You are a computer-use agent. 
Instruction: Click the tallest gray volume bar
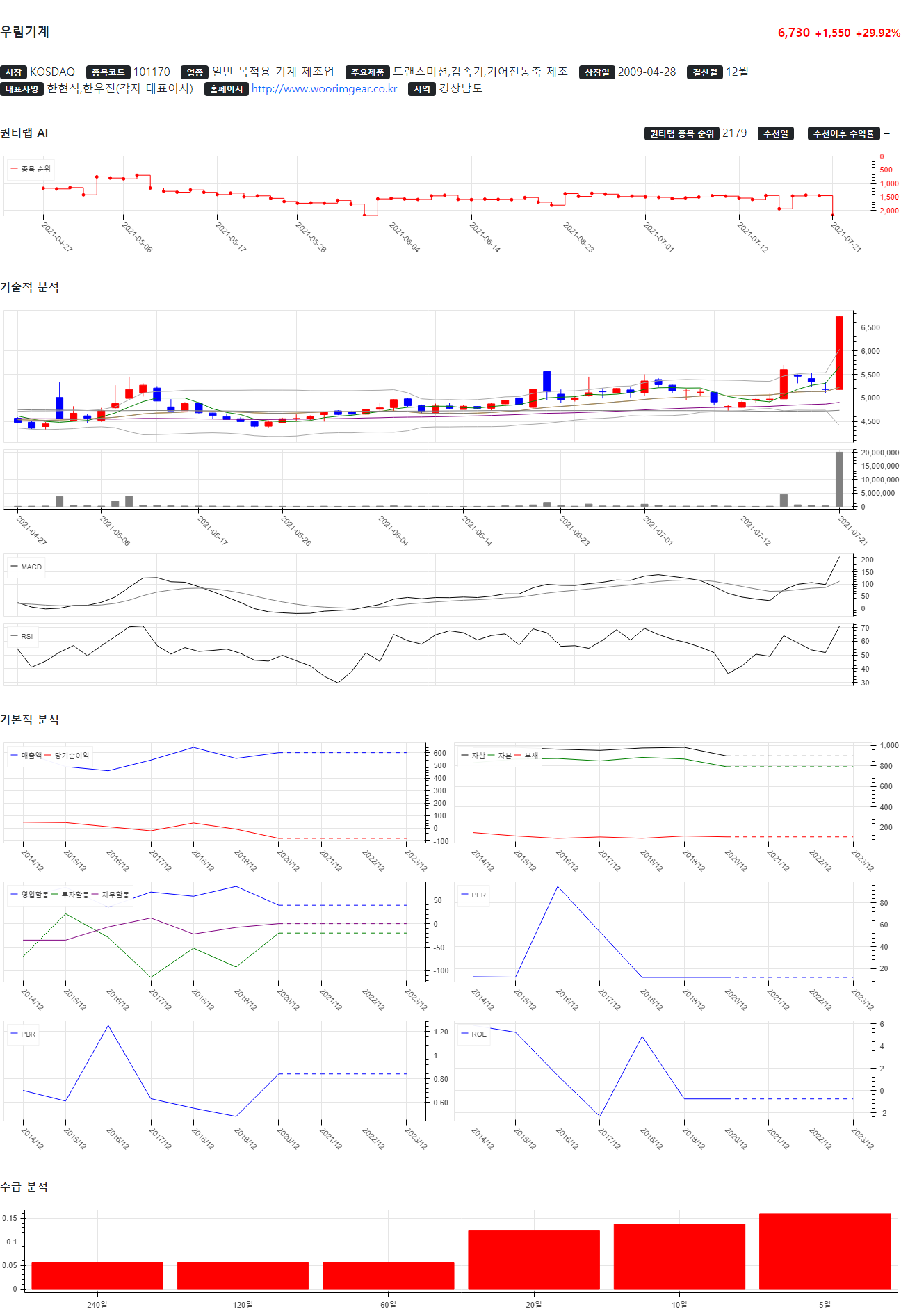(839, 479)
